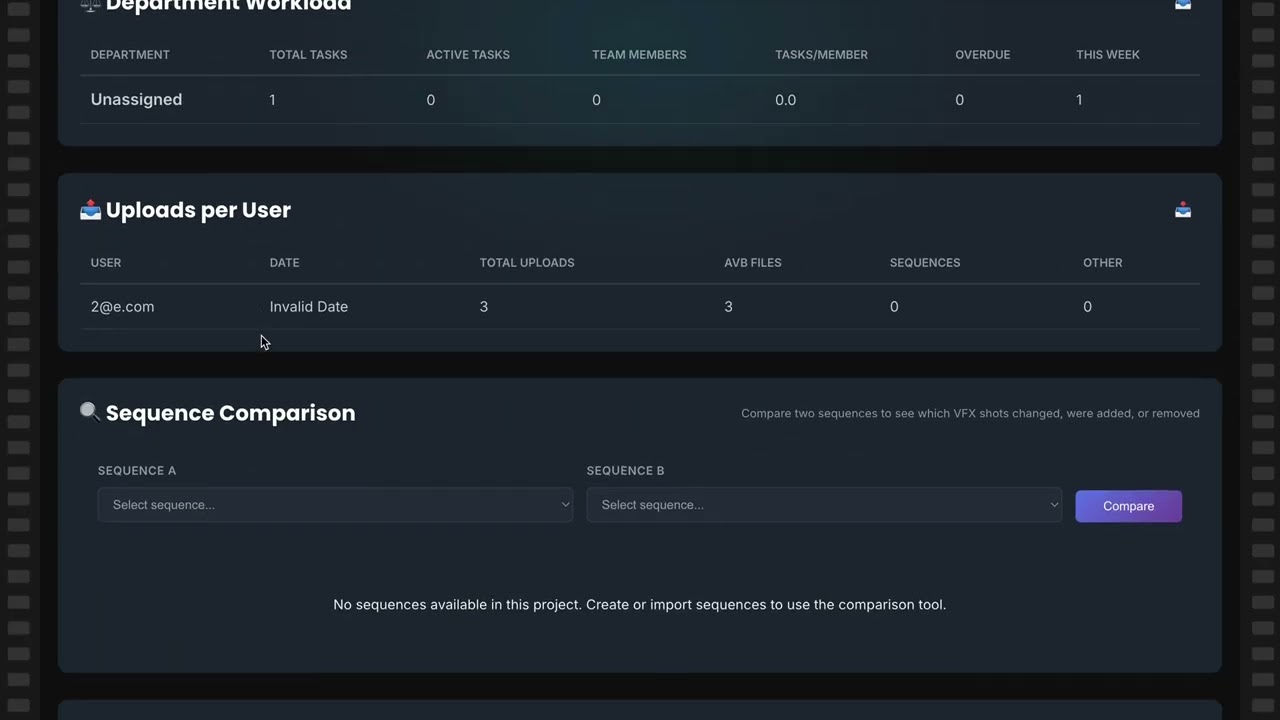1280x720 pixels.
Task: Click the ACTIVE TASKS column header
Action: (x=468, y=55)
